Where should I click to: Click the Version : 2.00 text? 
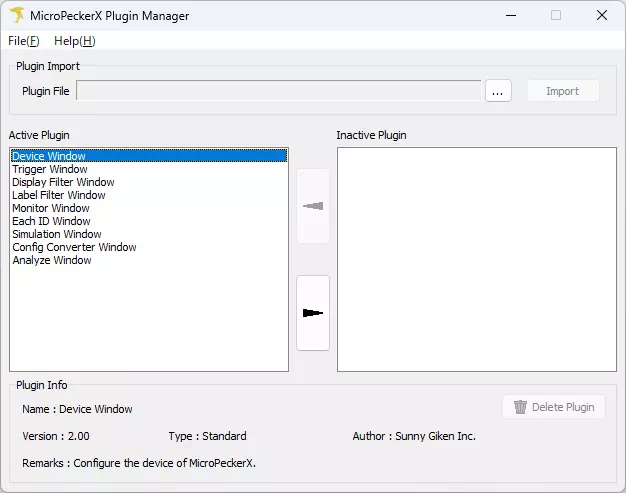coord(56,436)
